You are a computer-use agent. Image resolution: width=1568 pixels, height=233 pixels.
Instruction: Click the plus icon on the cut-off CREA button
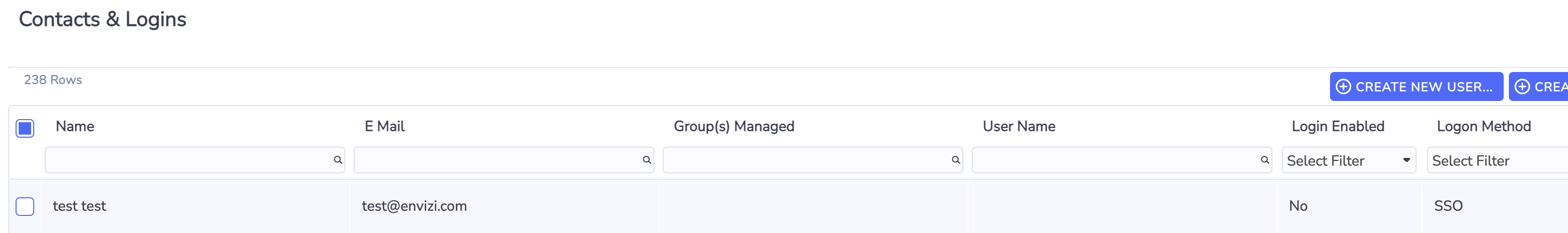1522,87
